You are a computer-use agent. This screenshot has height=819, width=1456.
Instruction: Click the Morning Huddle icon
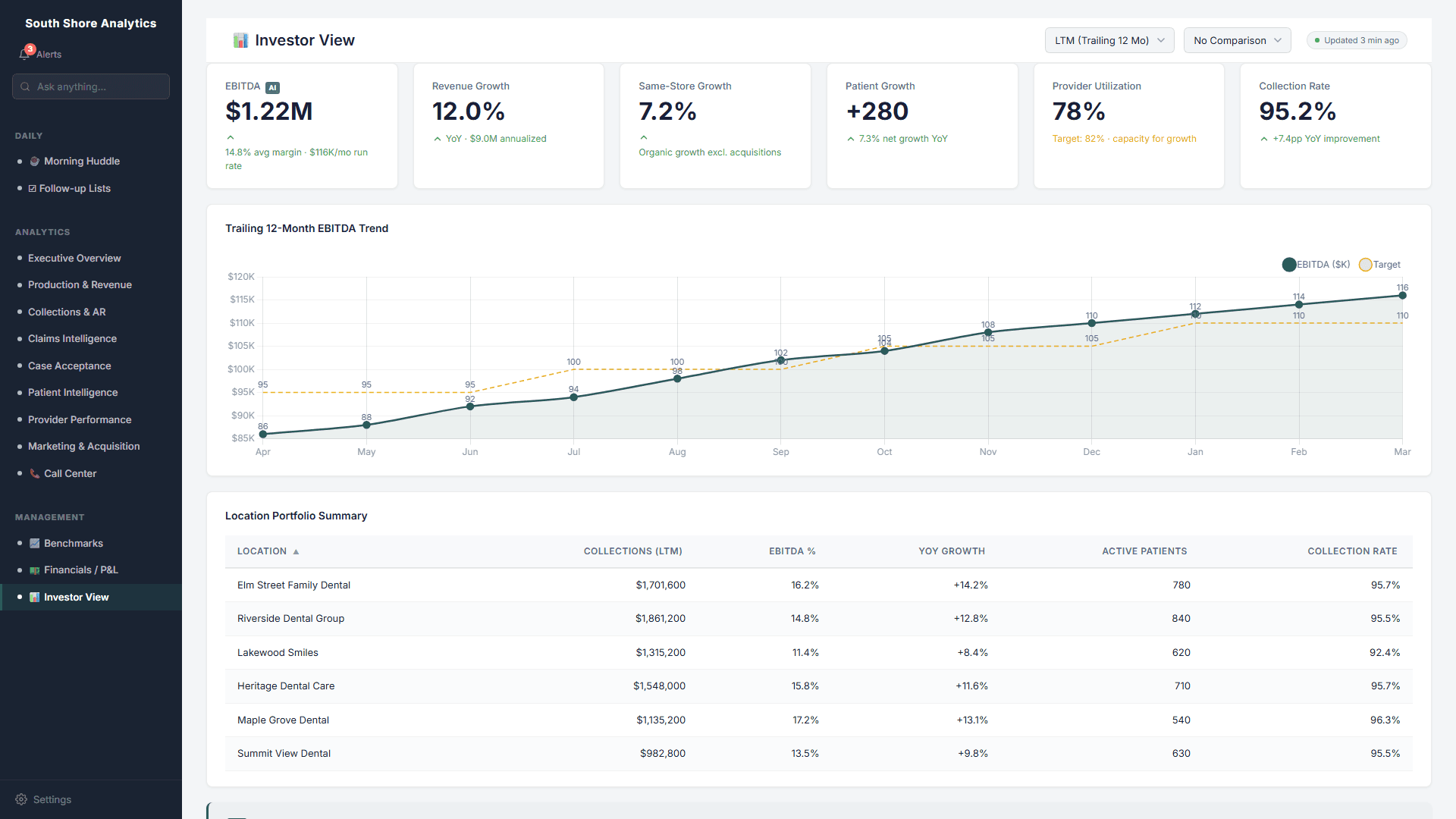(34, 162)
